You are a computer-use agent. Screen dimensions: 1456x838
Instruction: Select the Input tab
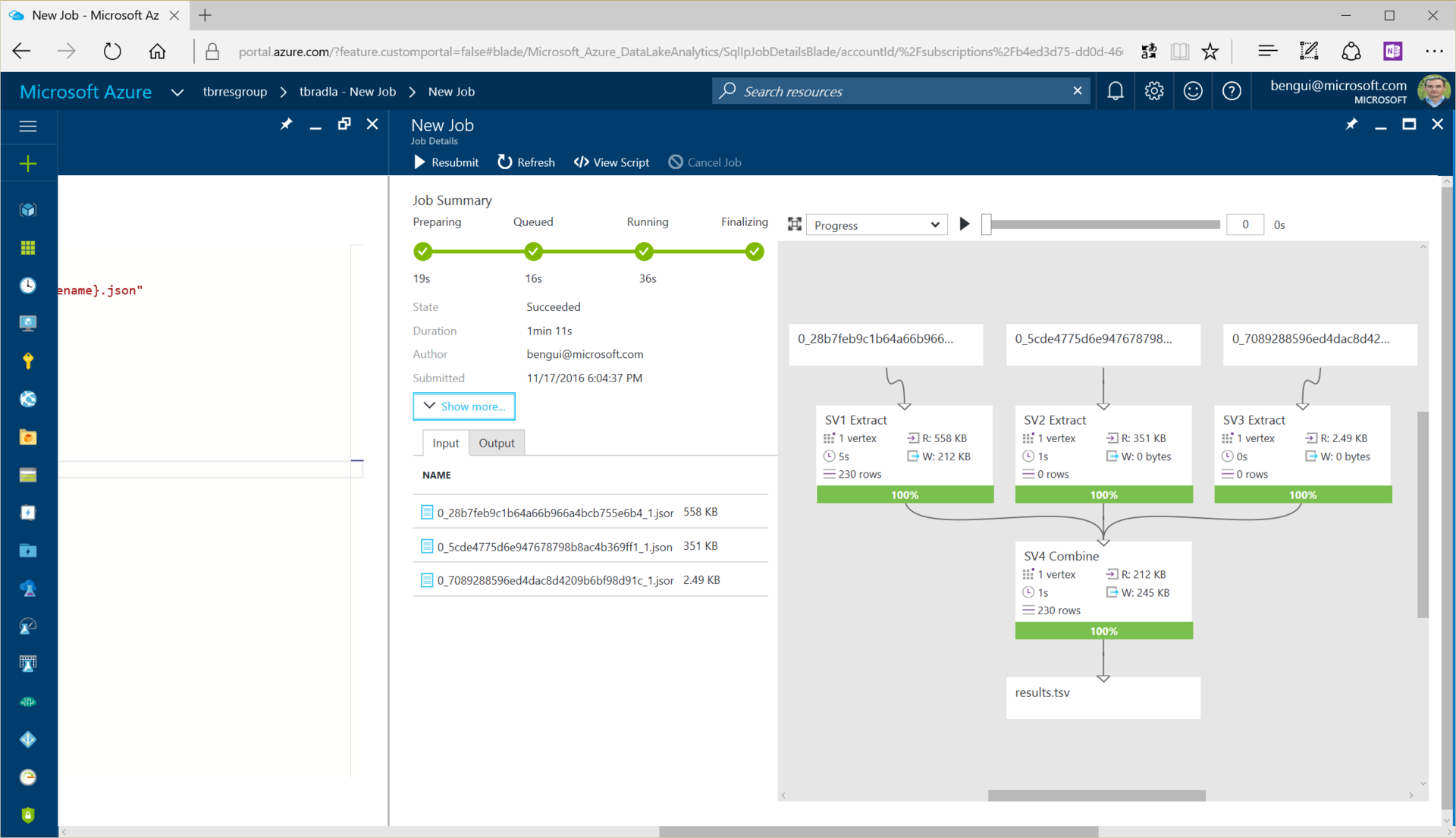click(445, 443)
